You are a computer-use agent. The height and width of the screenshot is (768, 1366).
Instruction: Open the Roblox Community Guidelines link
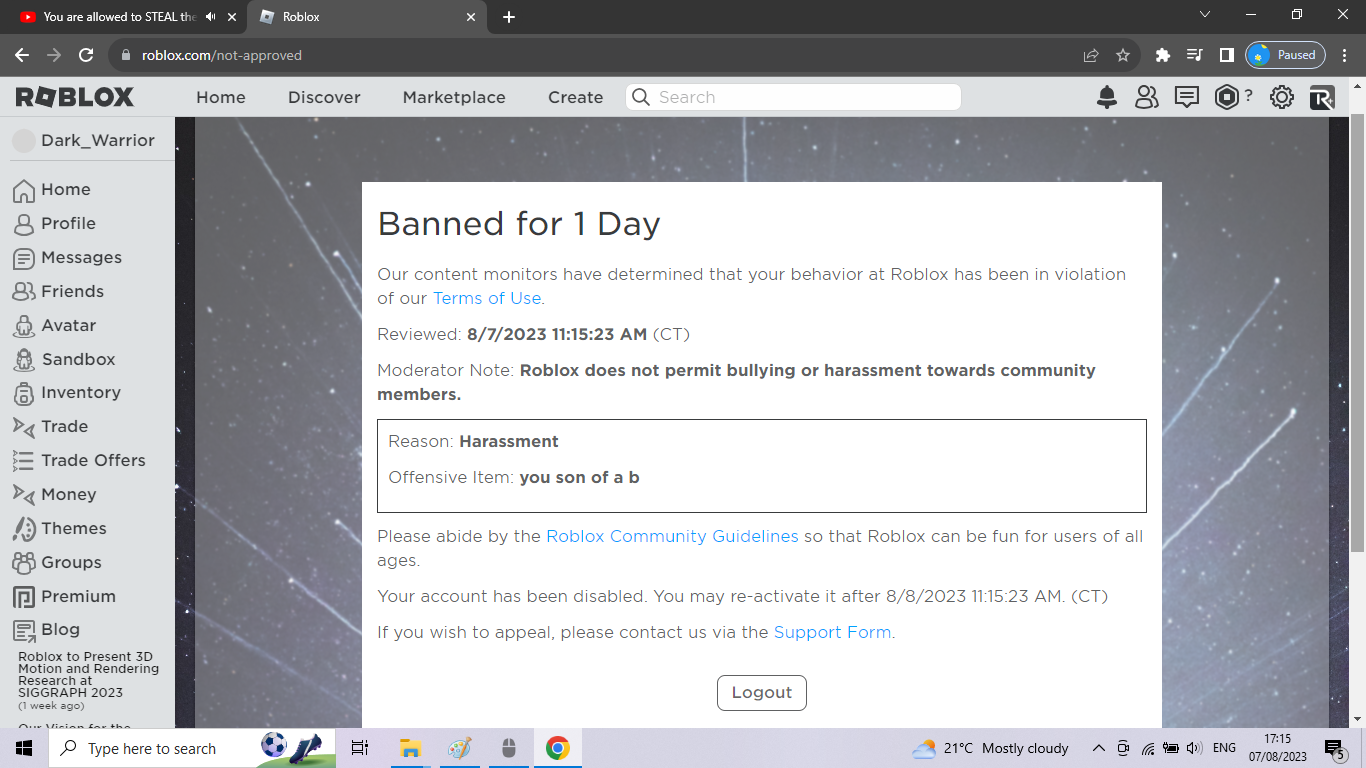(672, 536)
